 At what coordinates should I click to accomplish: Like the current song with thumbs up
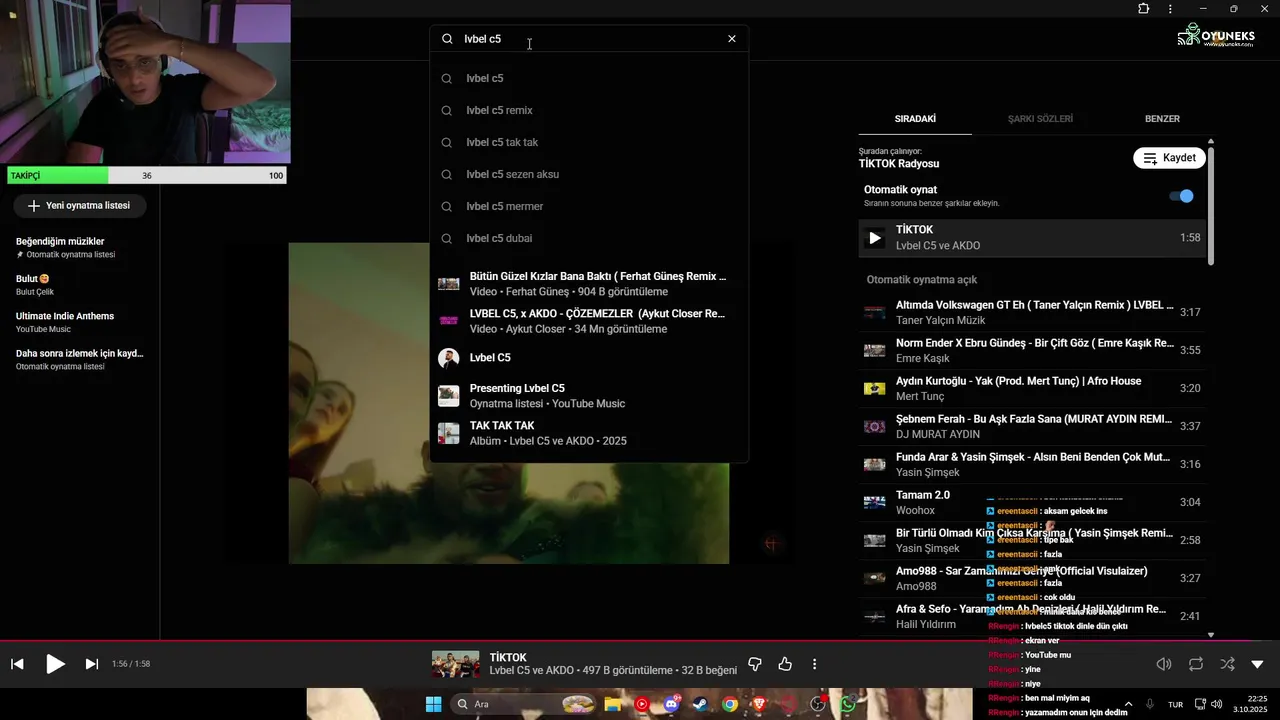[785, 664]
